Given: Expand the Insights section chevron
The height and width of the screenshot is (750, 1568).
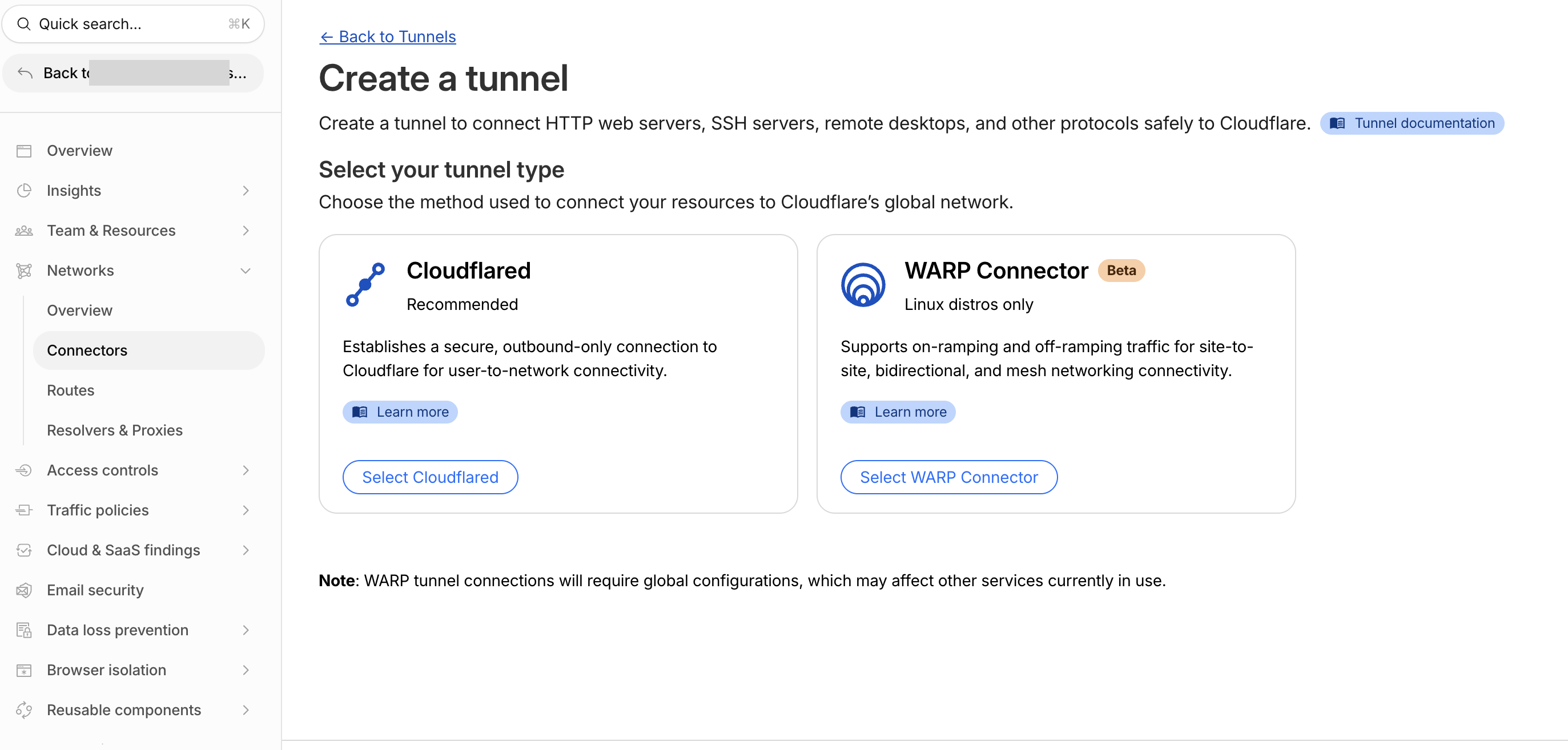Looking at the screenshot, I should click(x=246, y=191).
